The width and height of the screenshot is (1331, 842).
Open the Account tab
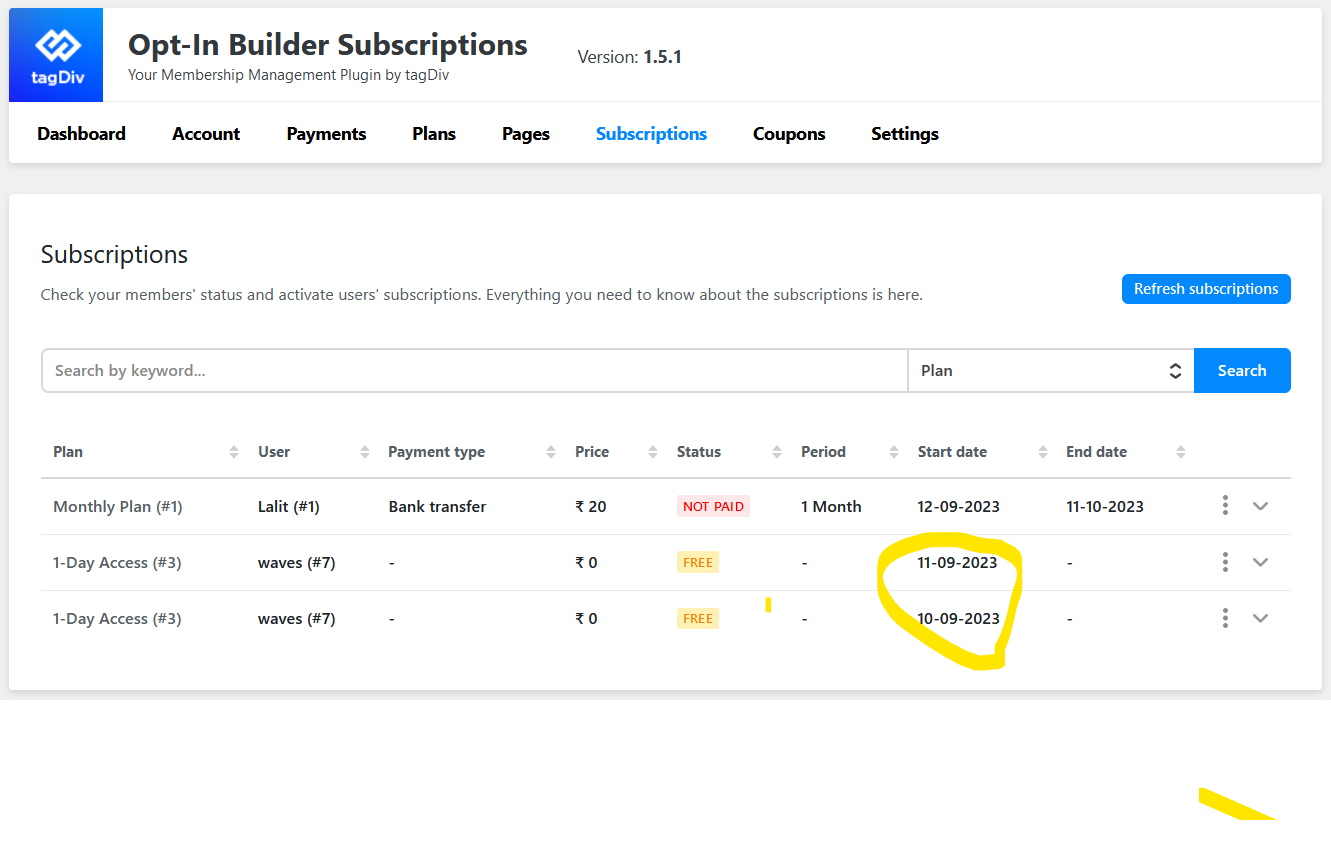pos(206,134)
